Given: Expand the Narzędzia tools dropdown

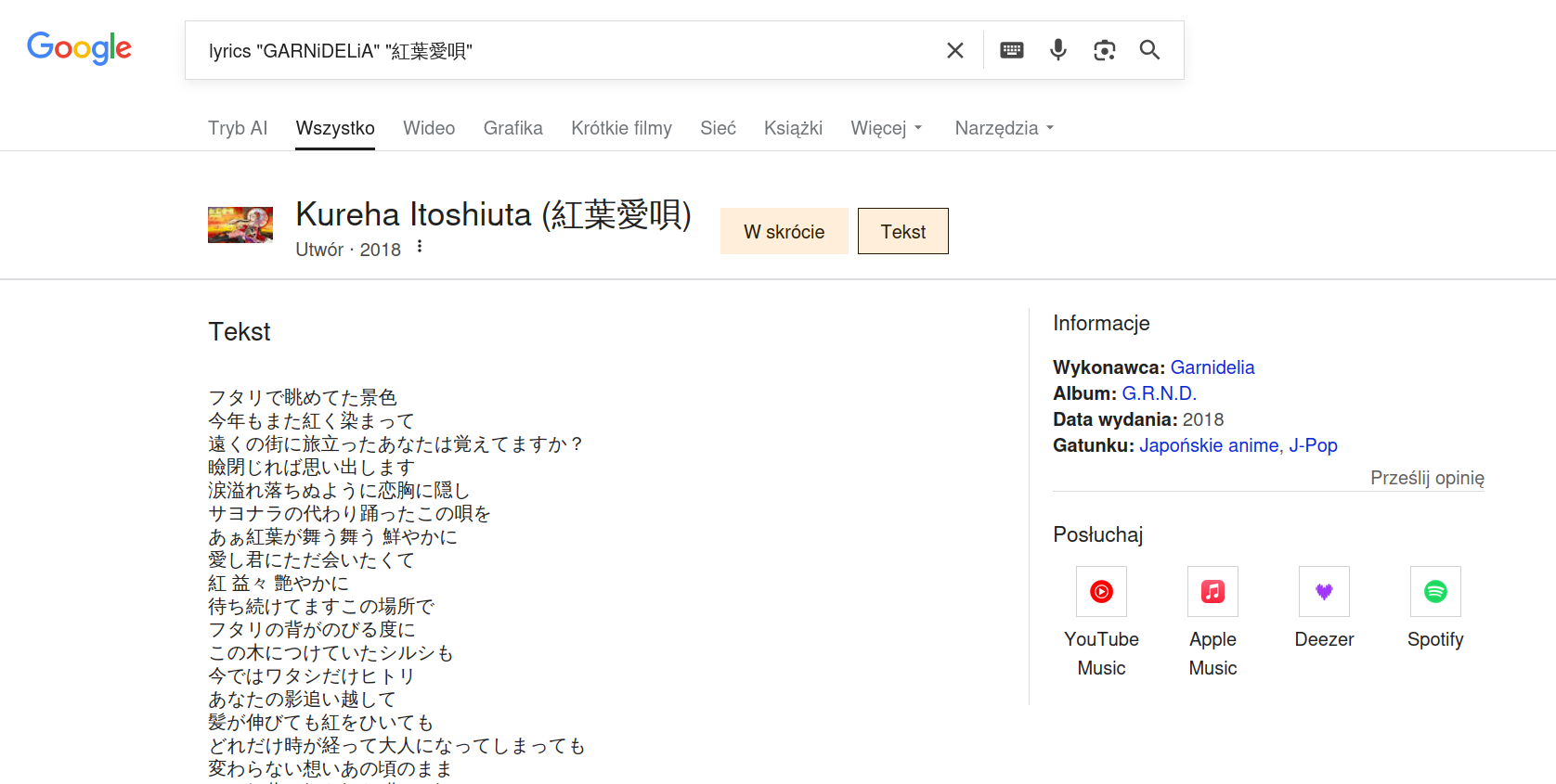Looking at the screenshot, I should click(x=1004, y=128).
